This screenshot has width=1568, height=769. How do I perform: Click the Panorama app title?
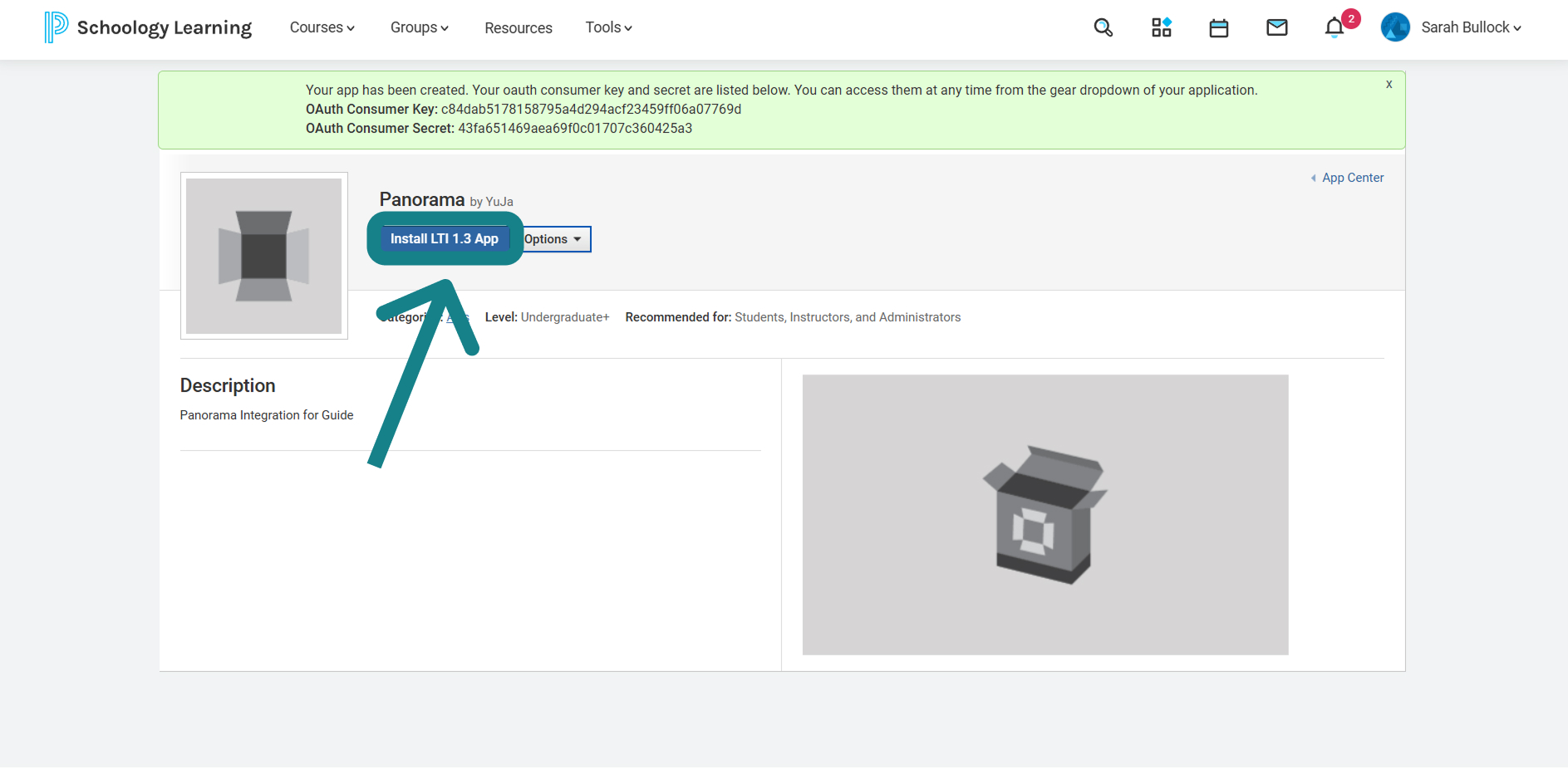(x=422, y=199)
